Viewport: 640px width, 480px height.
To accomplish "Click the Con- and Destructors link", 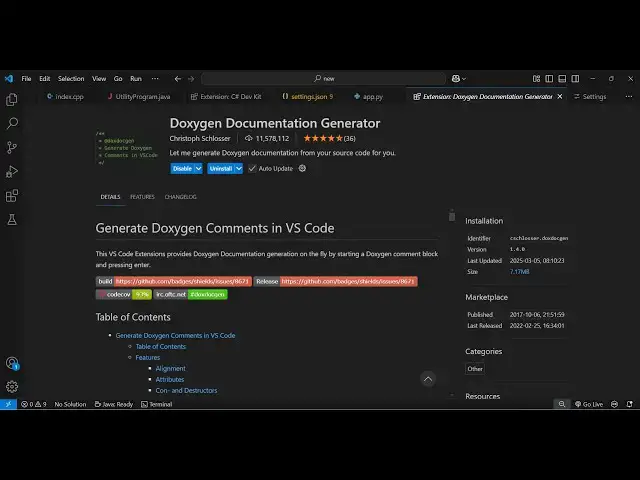I will 186,390.
